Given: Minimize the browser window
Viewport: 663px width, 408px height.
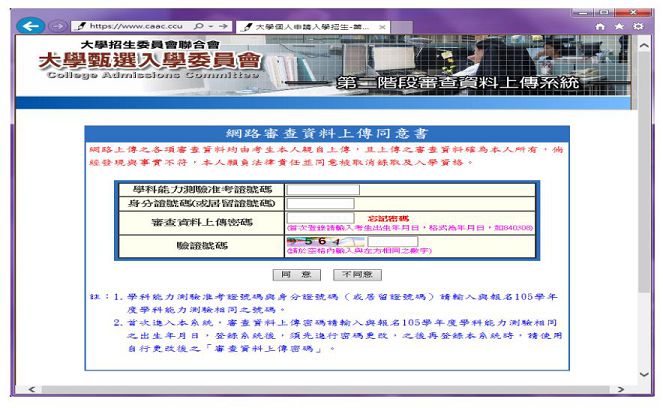Looking at the screenshot, I should (x=583, y=13).
